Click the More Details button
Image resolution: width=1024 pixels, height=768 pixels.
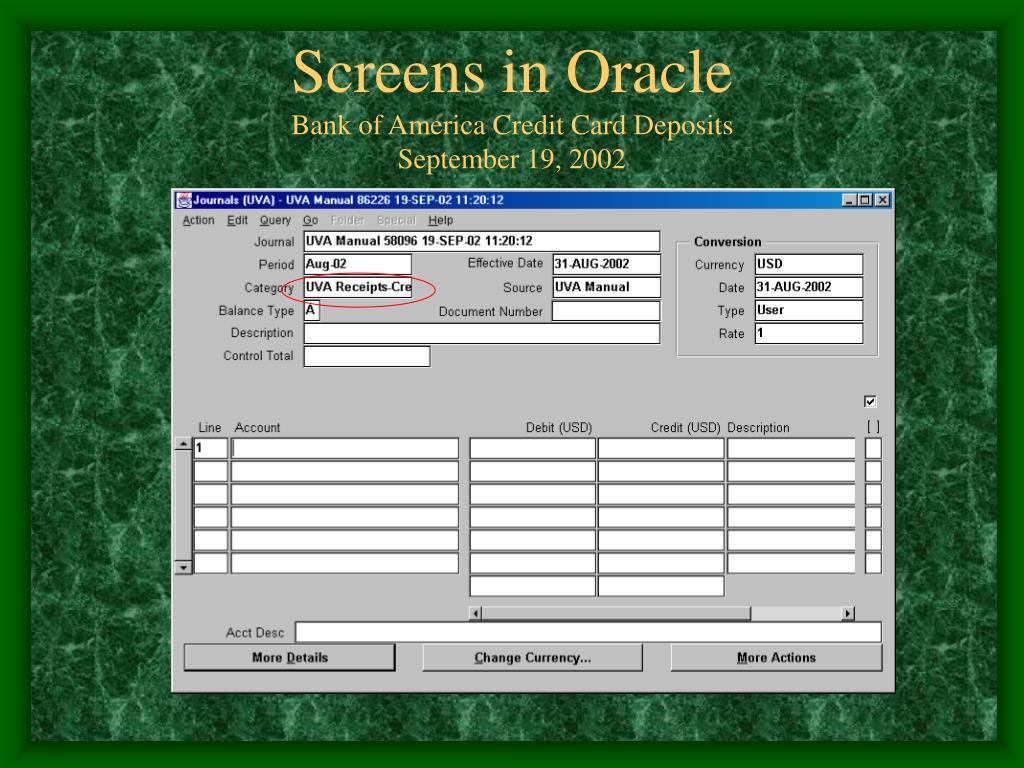click(x=289, y=658)
